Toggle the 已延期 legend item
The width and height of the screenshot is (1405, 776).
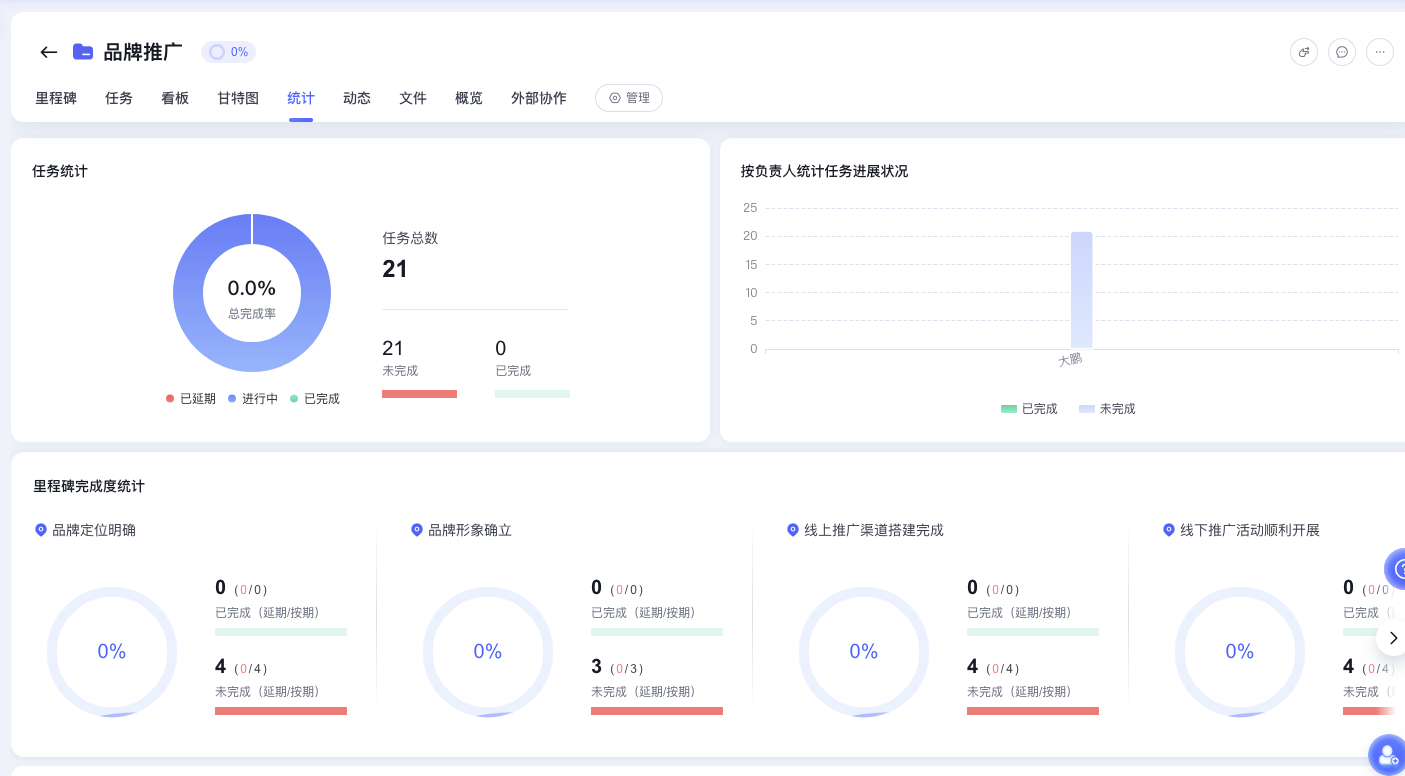coord(191,398)
